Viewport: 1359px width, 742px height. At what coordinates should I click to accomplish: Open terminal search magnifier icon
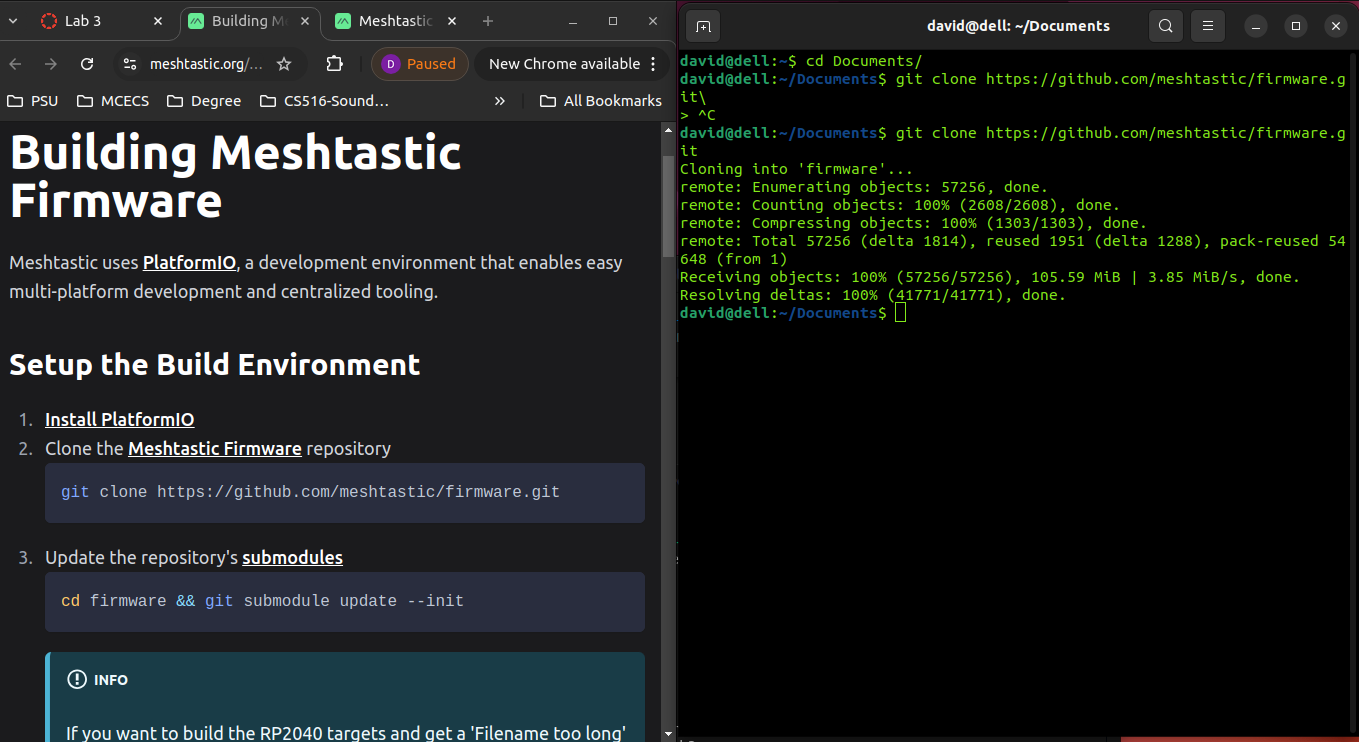1166,27
